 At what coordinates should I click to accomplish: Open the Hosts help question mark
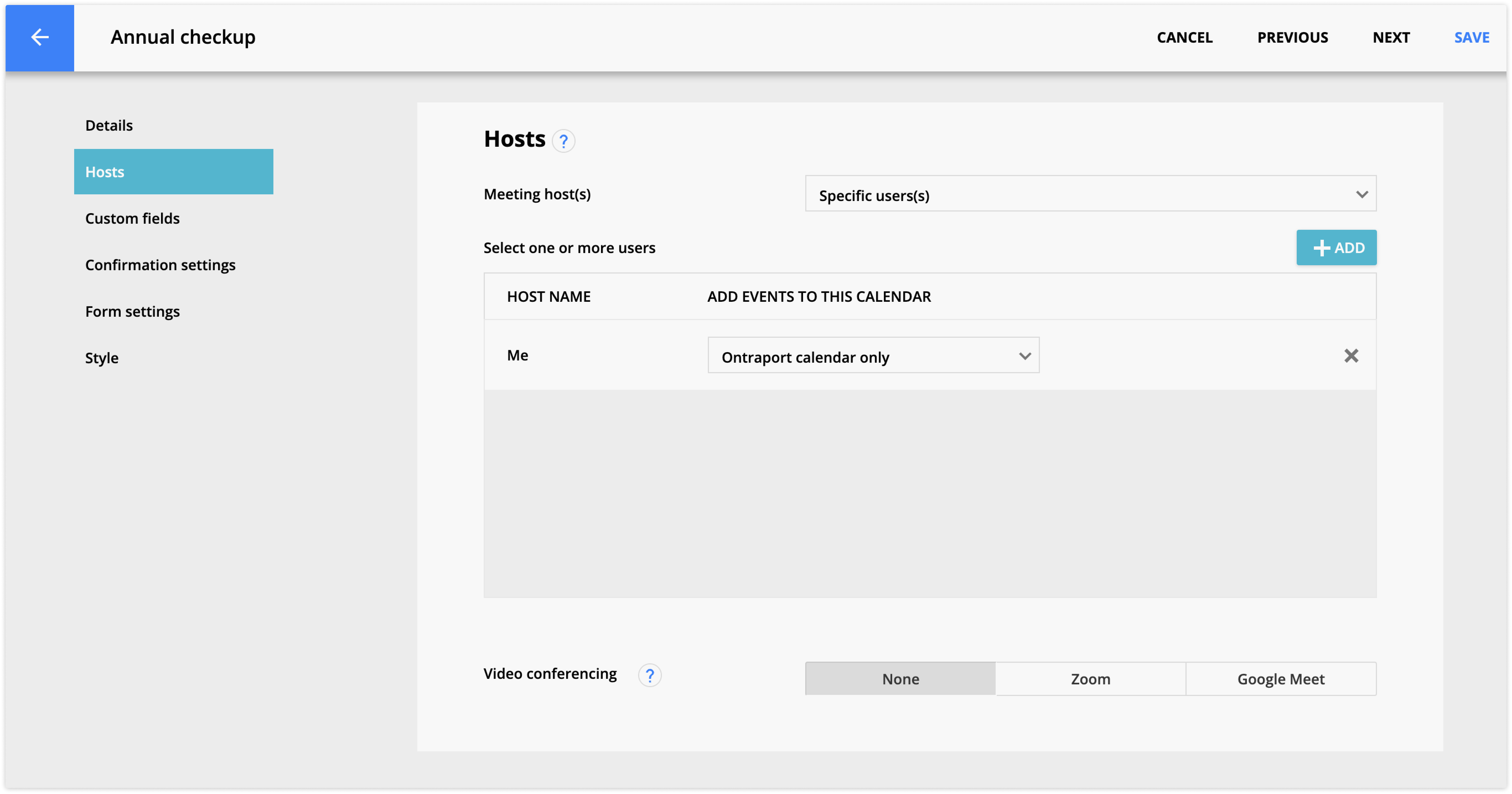pyautogui.click(x=563, y=141)
